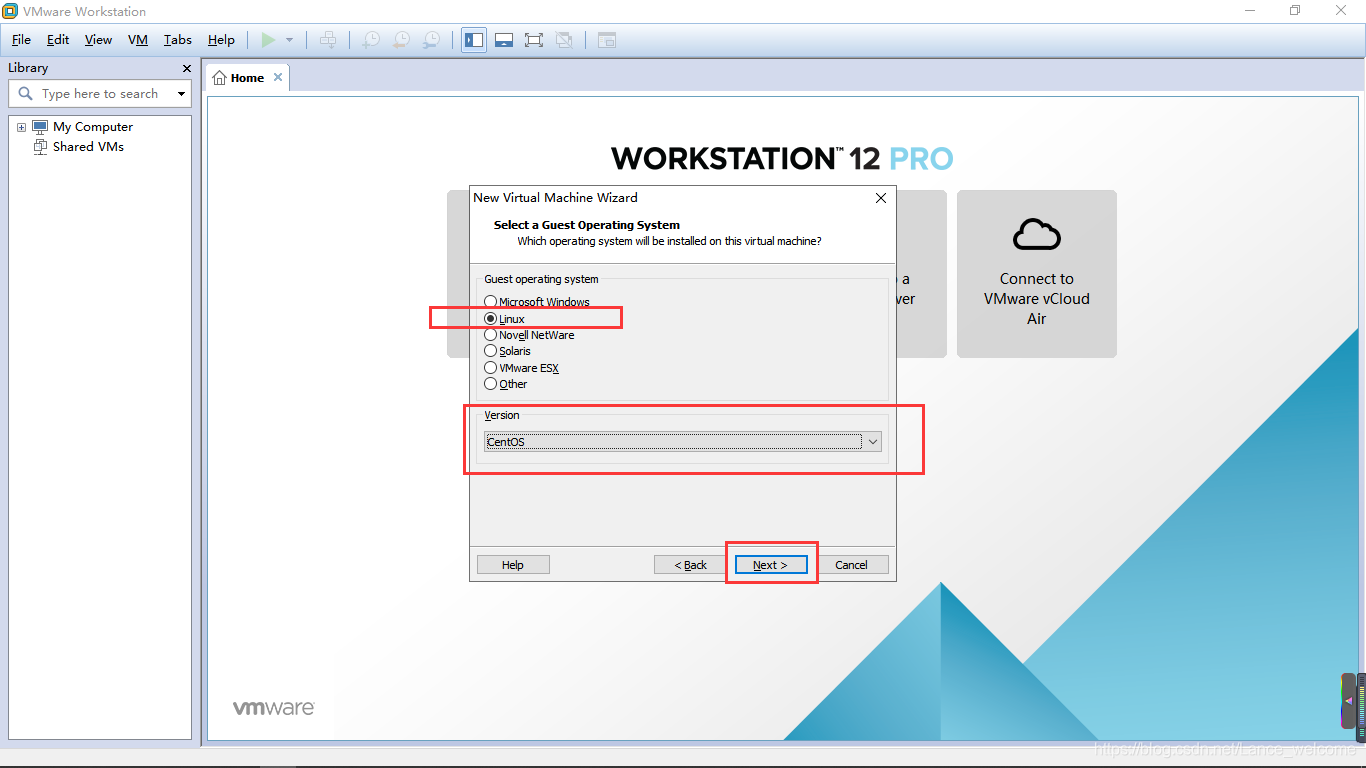The width and height of the screenshot is (1366, 768).
Task: Toggle the Show Library panel icon
Action: 474,40
